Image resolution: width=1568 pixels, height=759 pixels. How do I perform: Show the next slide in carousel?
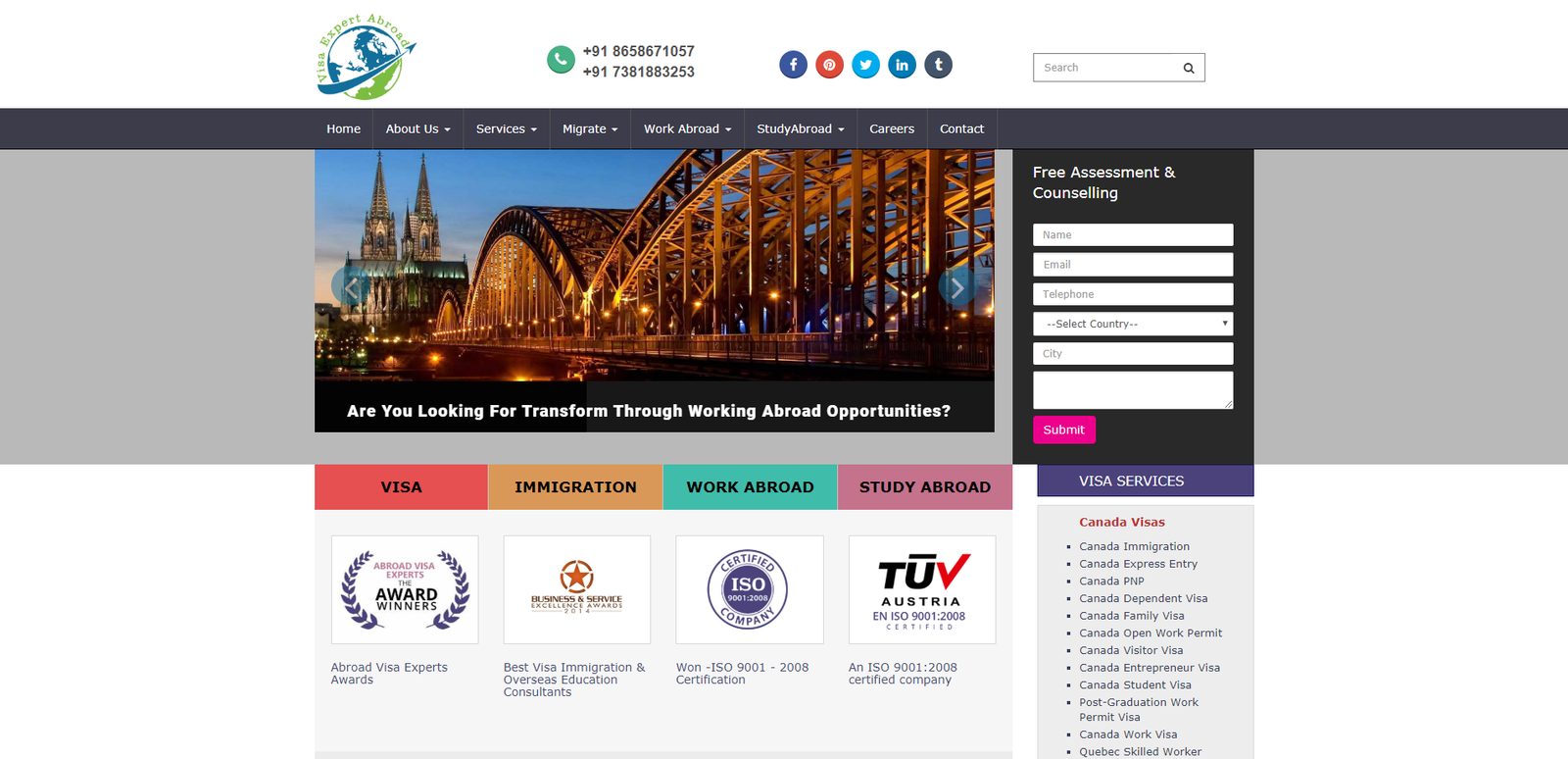956,286
